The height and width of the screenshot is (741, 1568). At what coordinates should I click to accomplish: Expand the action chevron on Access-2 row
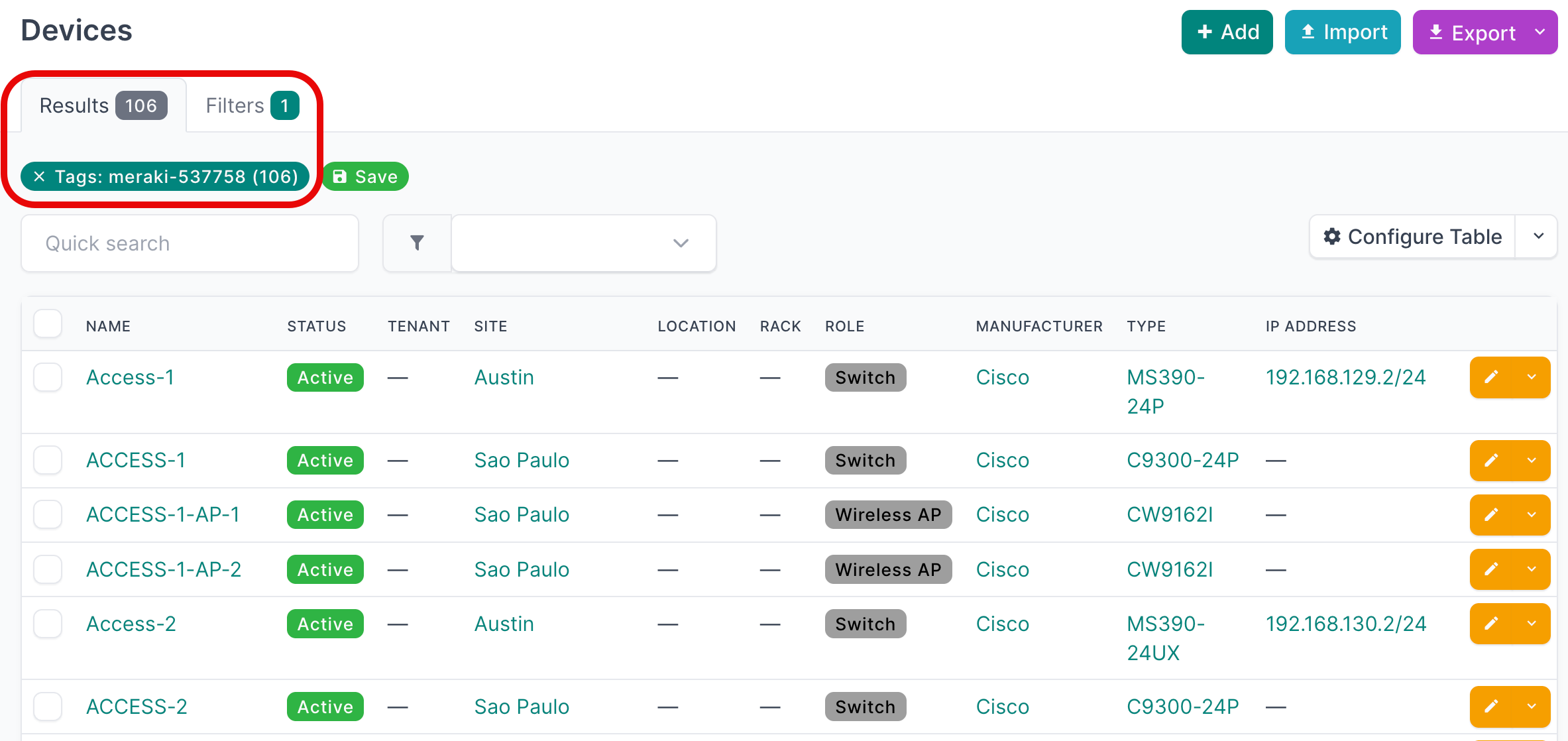pos(1531,623)
